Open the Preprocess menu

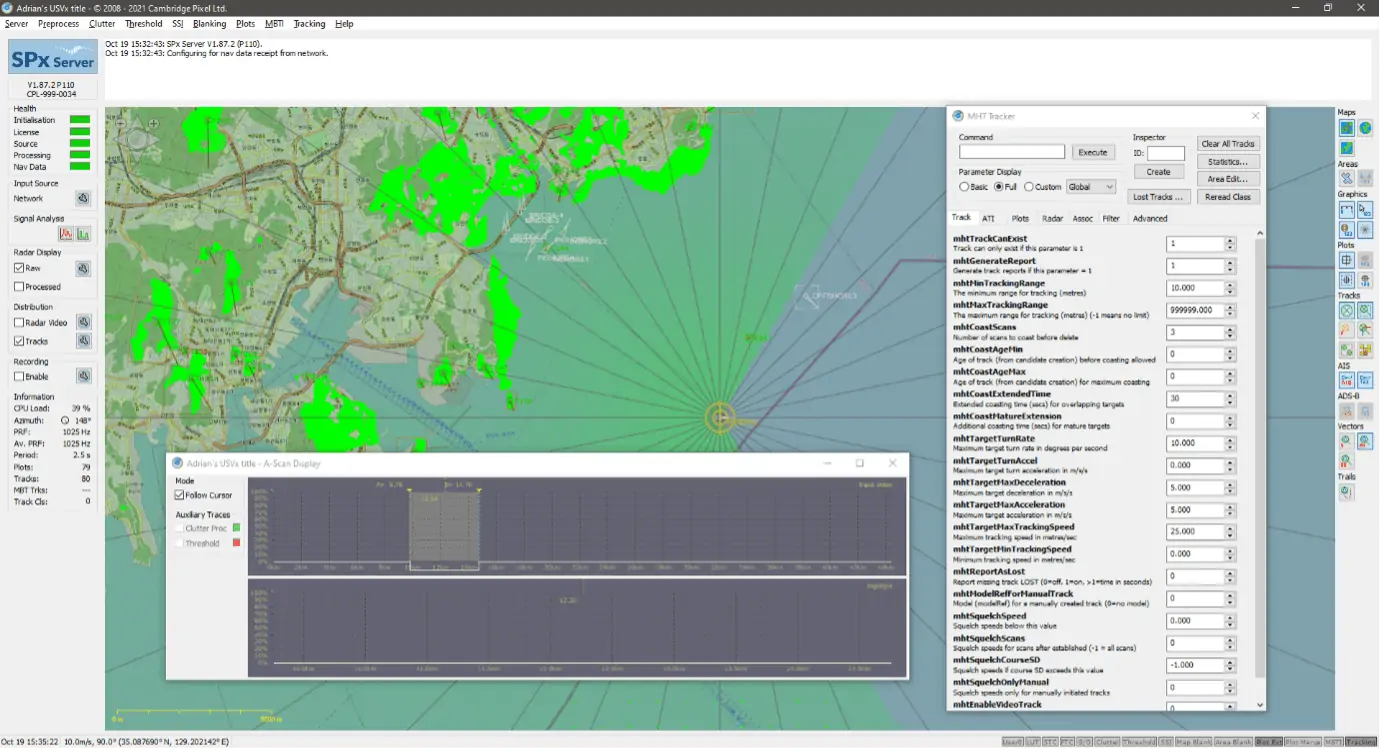[x=58, y=24]
